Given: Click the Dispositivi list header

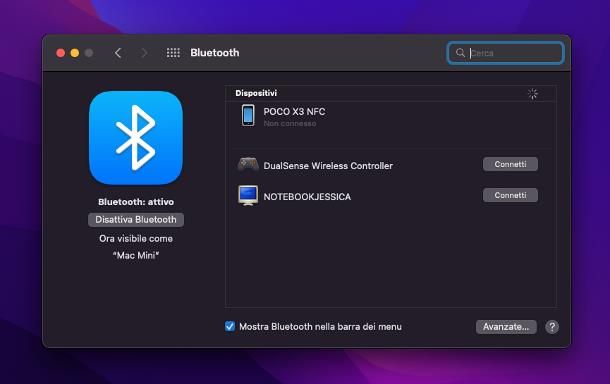Looking at the screenshot, I should [256, 93].
